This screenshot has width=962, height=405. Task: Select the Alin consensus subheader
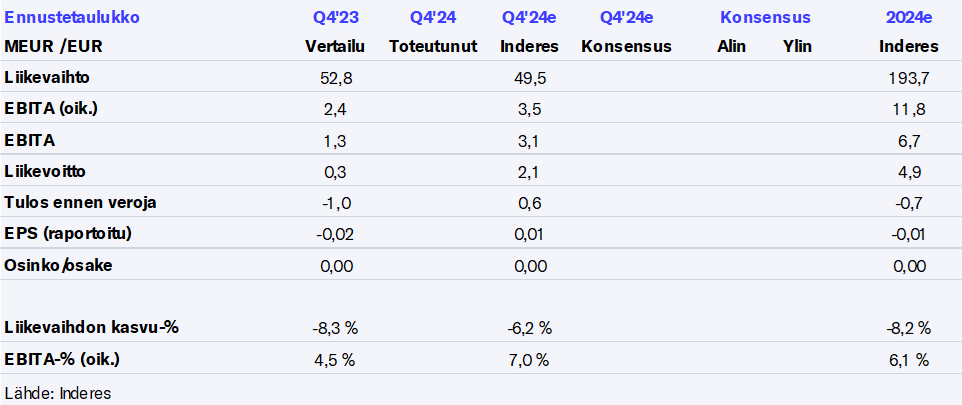[732, 46]
